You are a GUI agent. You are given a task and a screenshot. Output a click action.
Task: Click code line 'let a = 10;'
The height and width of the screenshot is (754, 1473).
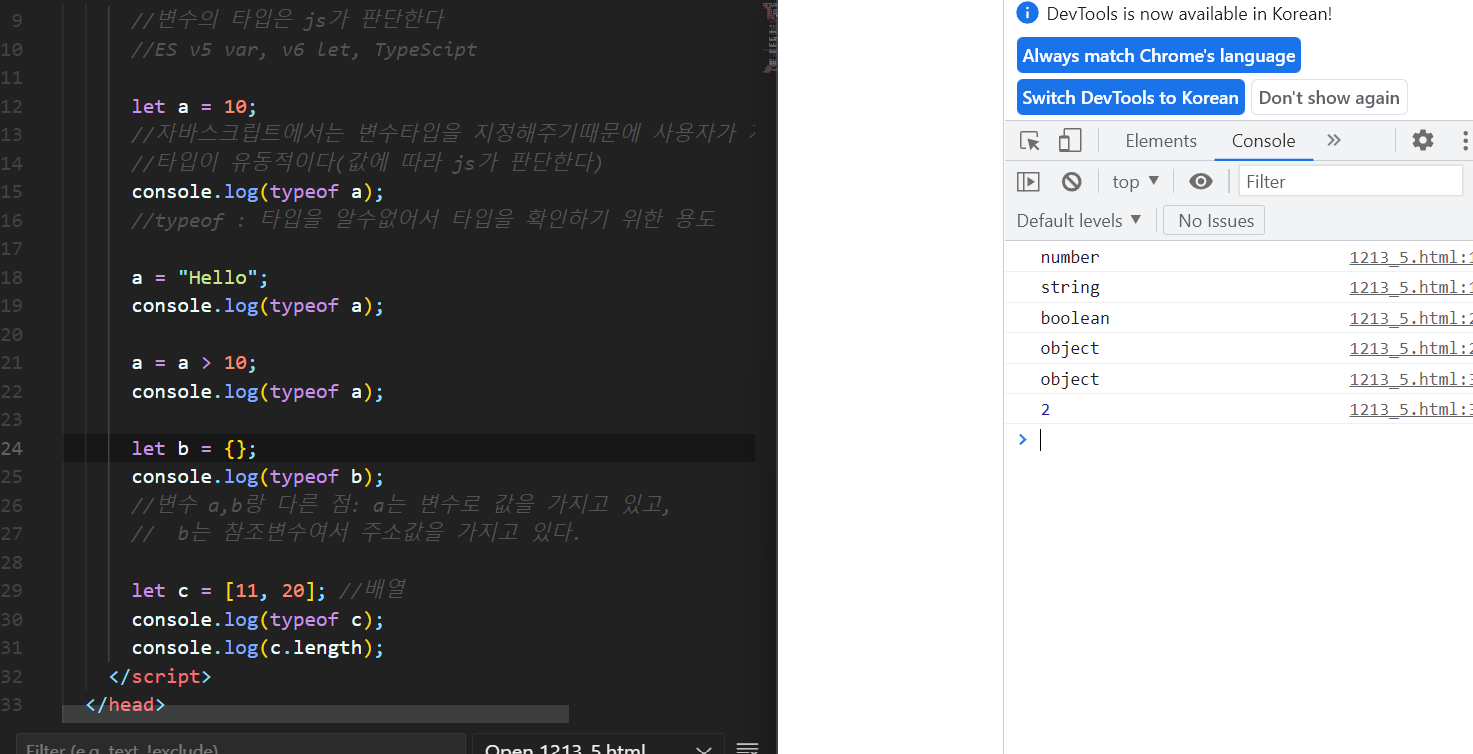195,106
